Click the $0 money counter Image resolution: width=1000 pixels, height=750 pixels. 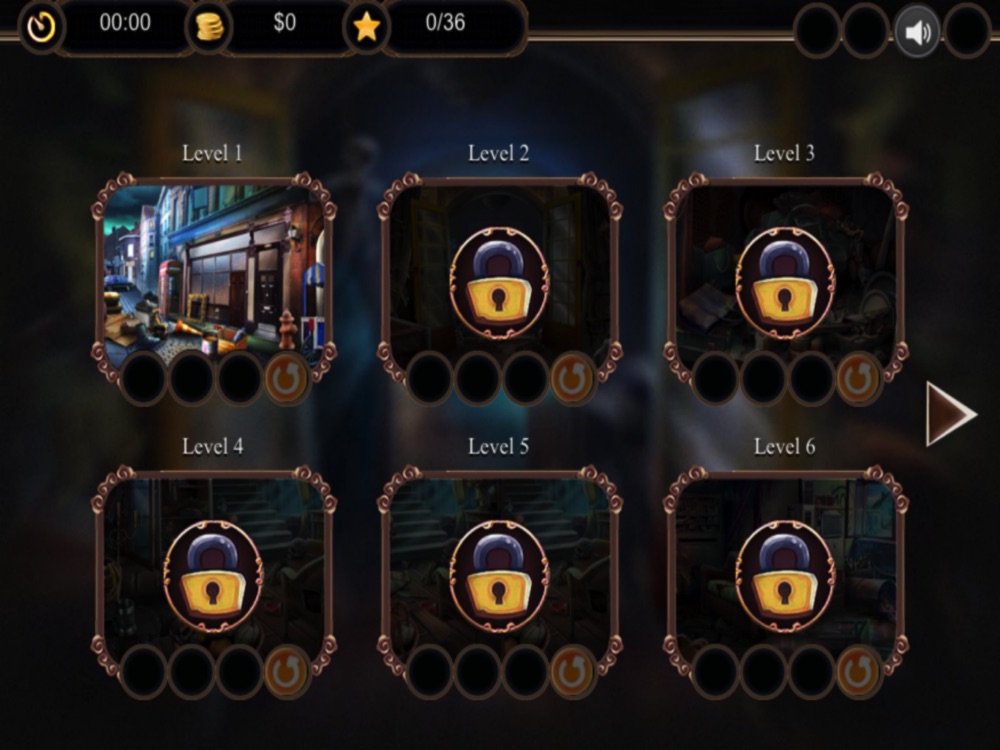(x=284, y=23)
